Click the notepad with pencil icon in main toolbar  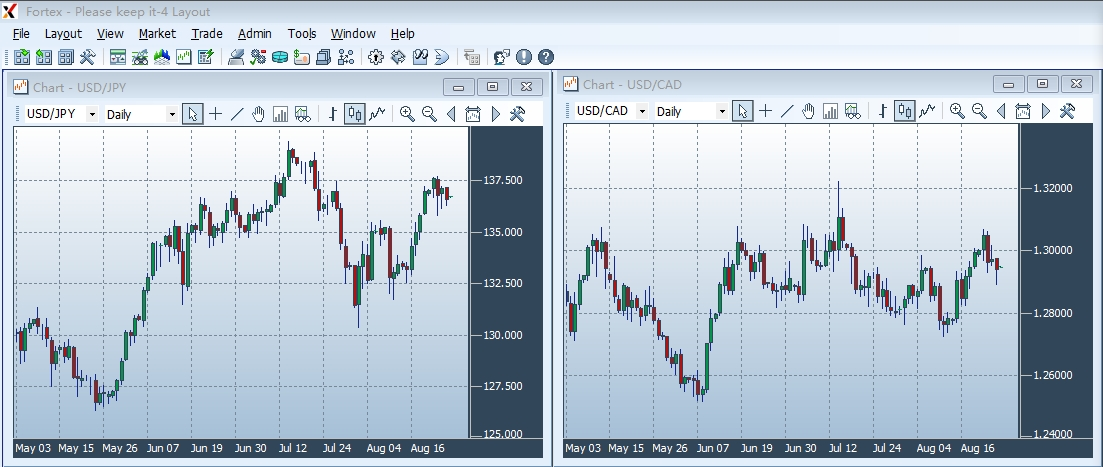pos(205,57)
